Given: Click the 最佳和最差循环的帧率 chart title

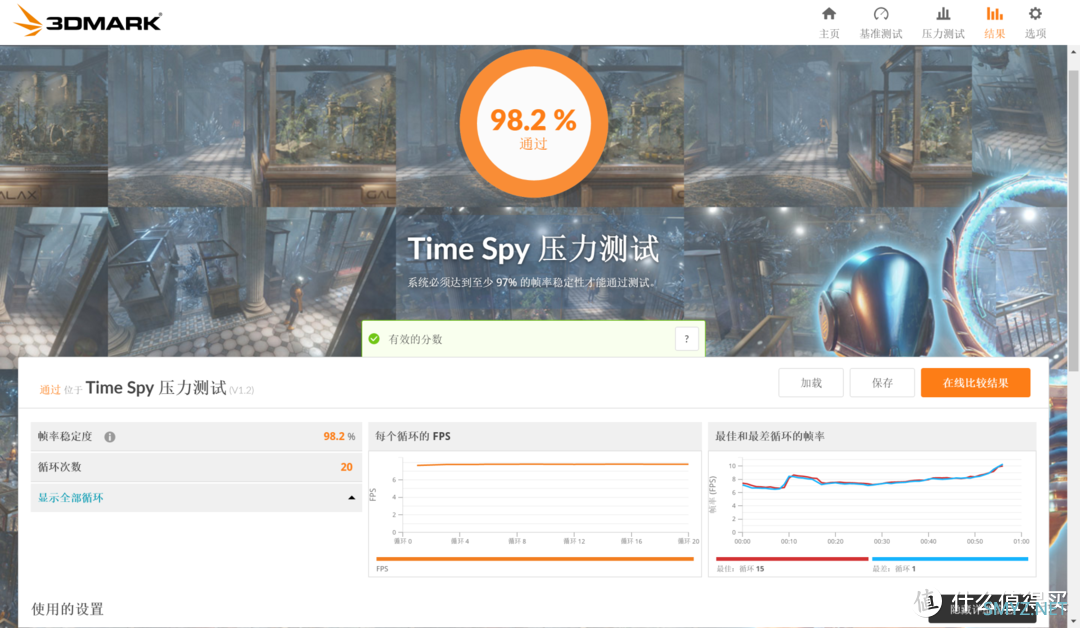Looking at the screenshot, I should [x=769, y=436].
